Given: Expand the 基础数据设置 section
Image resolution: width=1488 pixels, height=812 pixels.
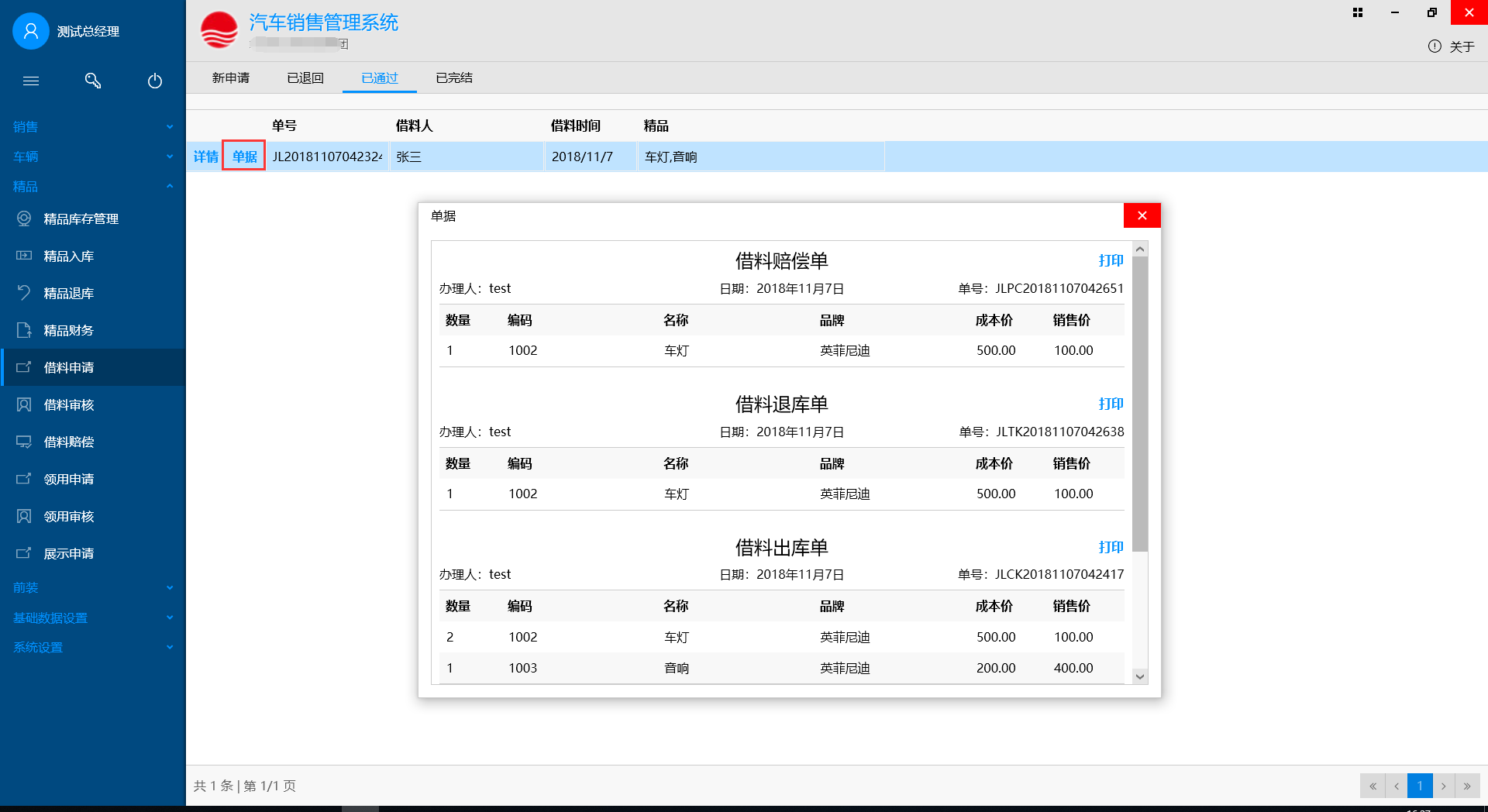Looking at the screenshot, I should click(93, 618).
